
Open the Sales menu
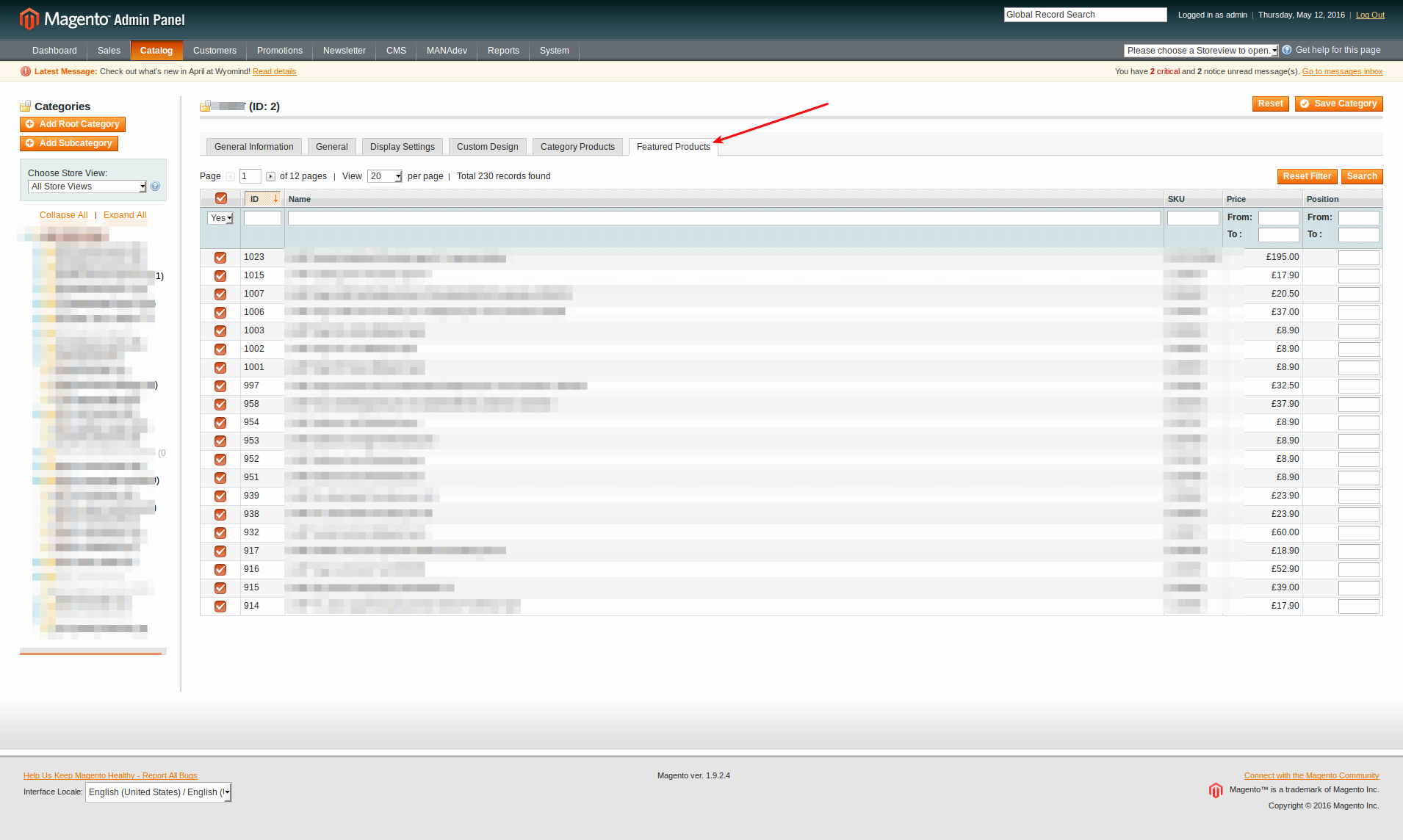(109, 51)
